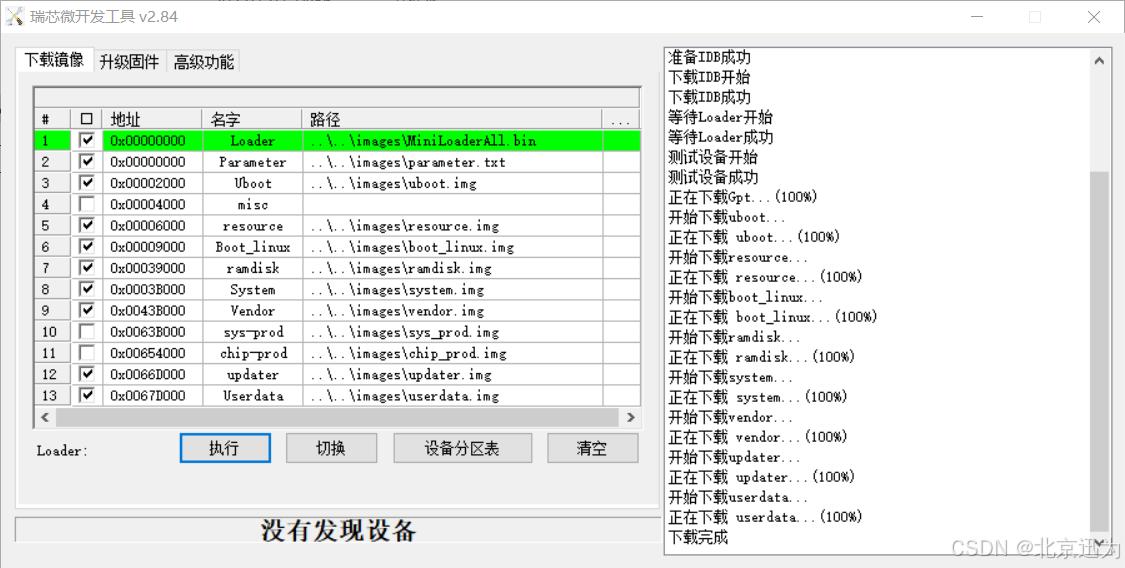Toggle the select-all checkbox in table header

point(87,119)
